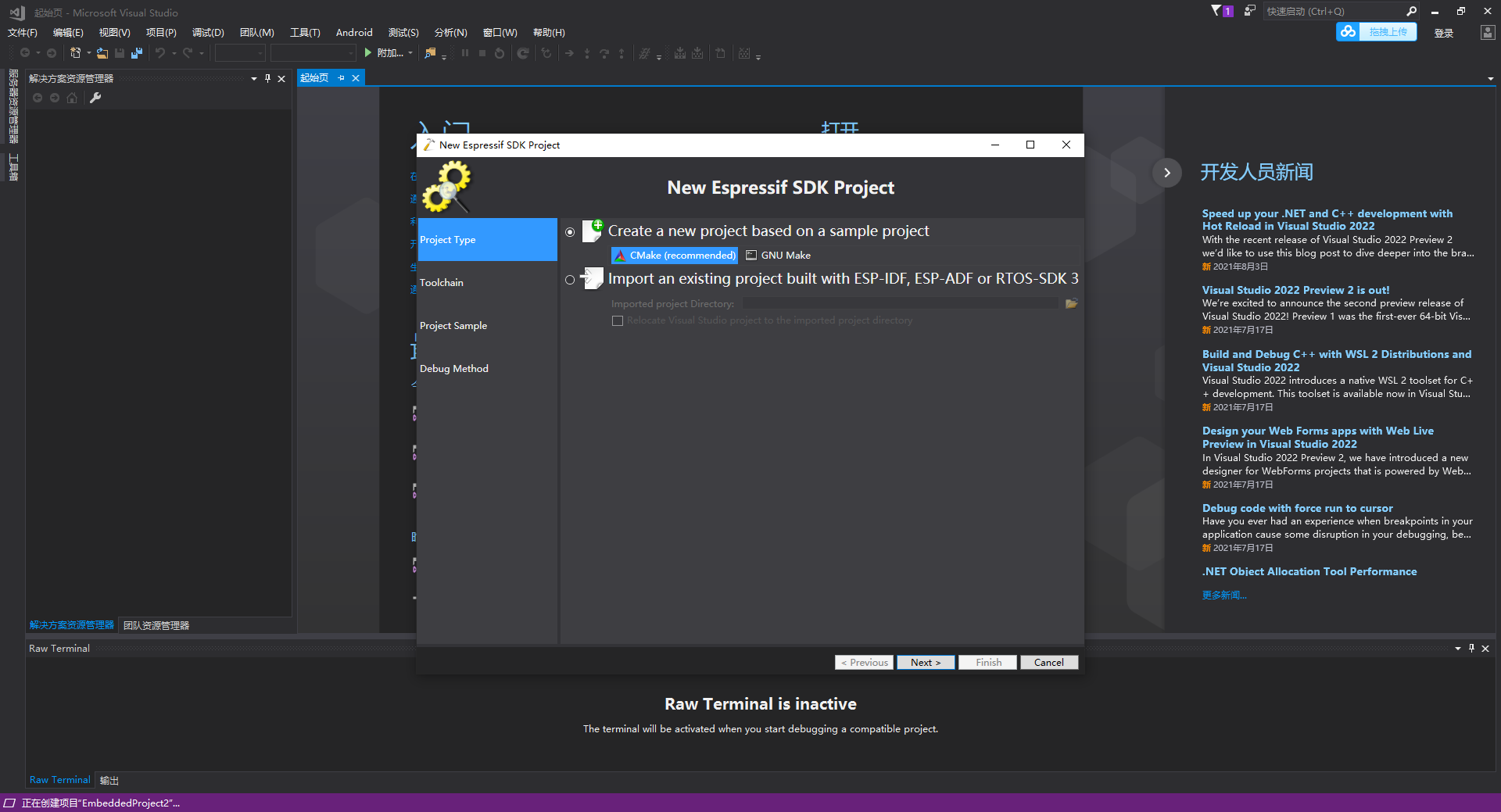Click the Step Into toolbar icon
The image size is (1501, 812).
coord(587,53)
